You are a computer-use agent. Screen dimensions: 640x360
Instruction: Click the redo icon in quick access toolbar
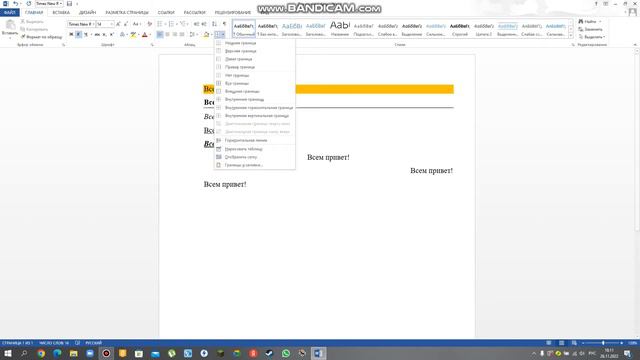click(x=29, y=4)
